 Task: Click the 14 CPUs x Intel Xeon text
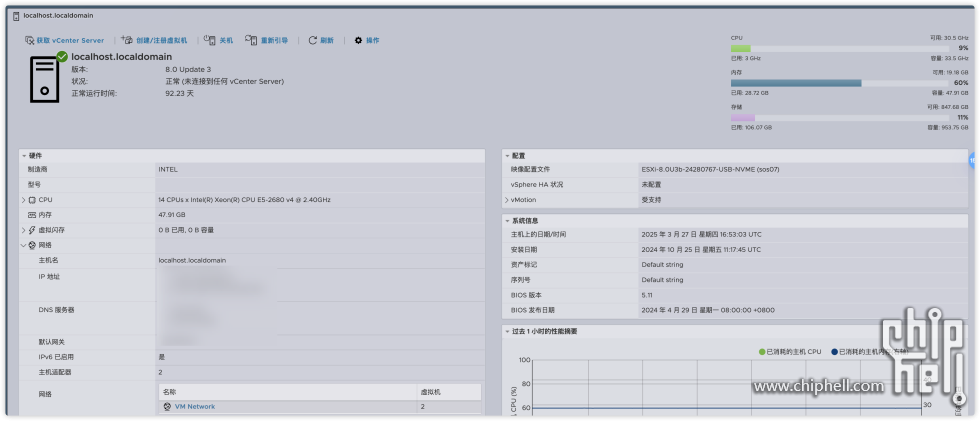point(244,200)
